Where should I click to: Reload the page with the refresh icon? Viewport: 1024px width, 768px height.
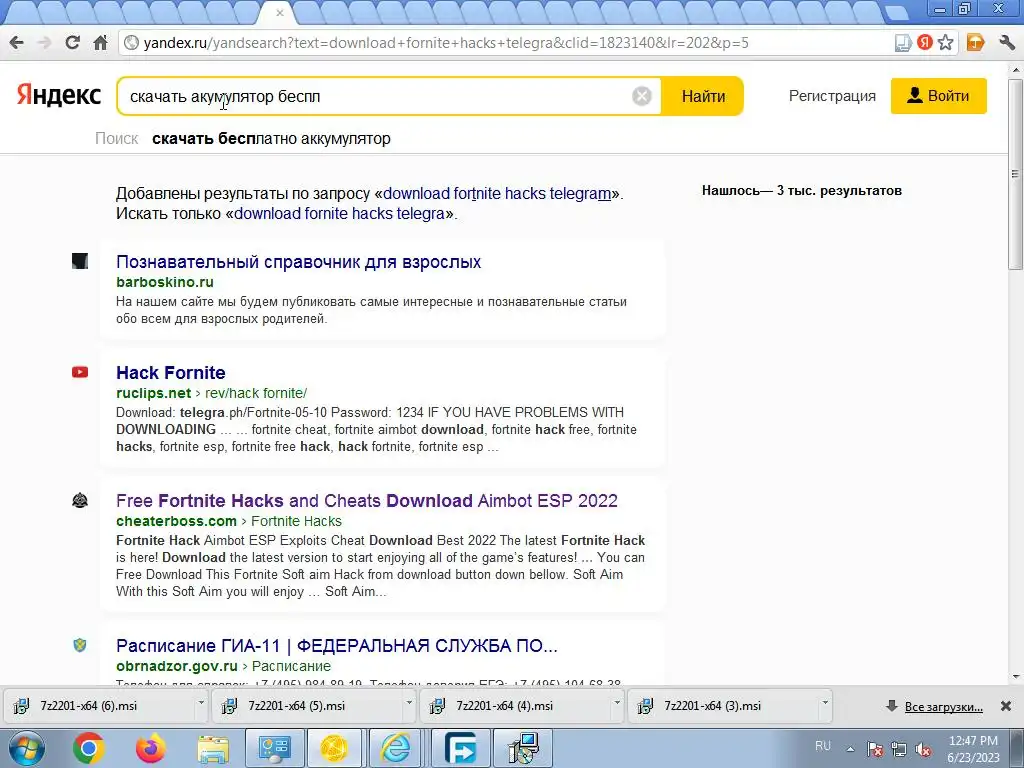click(72, 43)
